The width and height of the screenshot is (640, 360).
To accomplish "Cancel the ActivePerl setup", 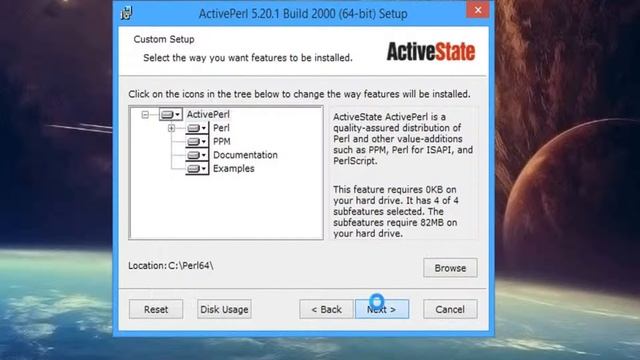I will [450, 309].
